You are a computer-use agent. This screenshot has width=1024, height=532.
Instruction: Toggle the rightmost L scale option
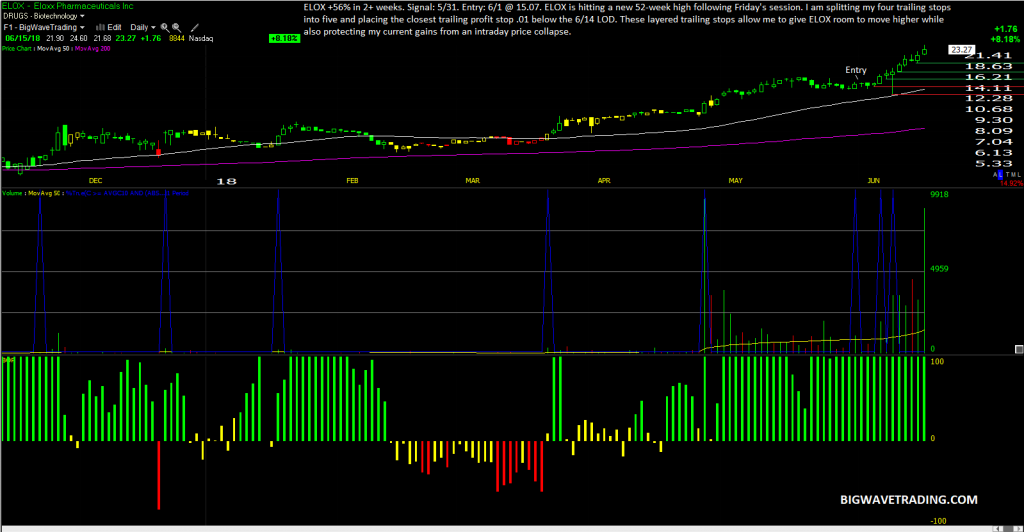pos(1019,174)
